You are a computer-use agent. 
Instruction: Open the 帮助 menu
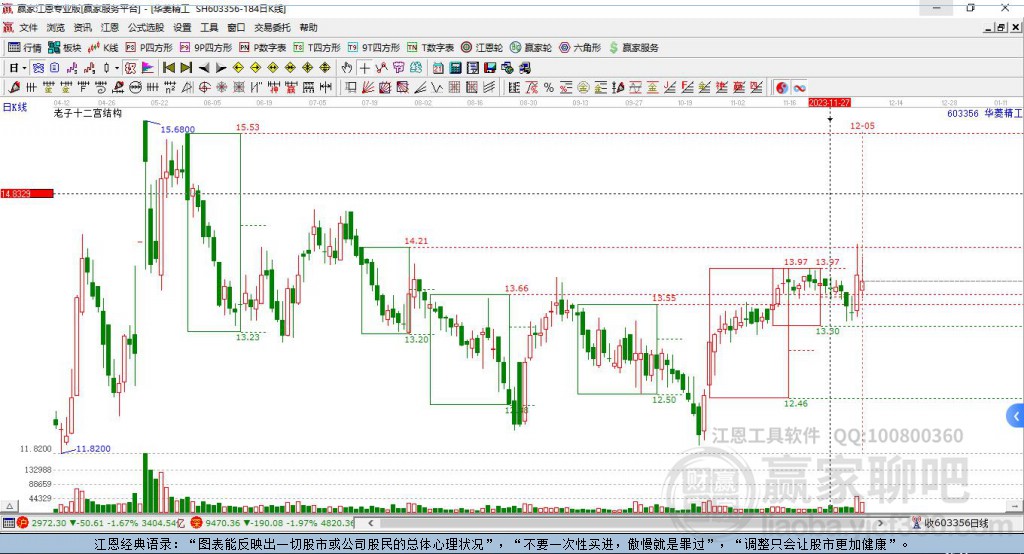[308, 27]
